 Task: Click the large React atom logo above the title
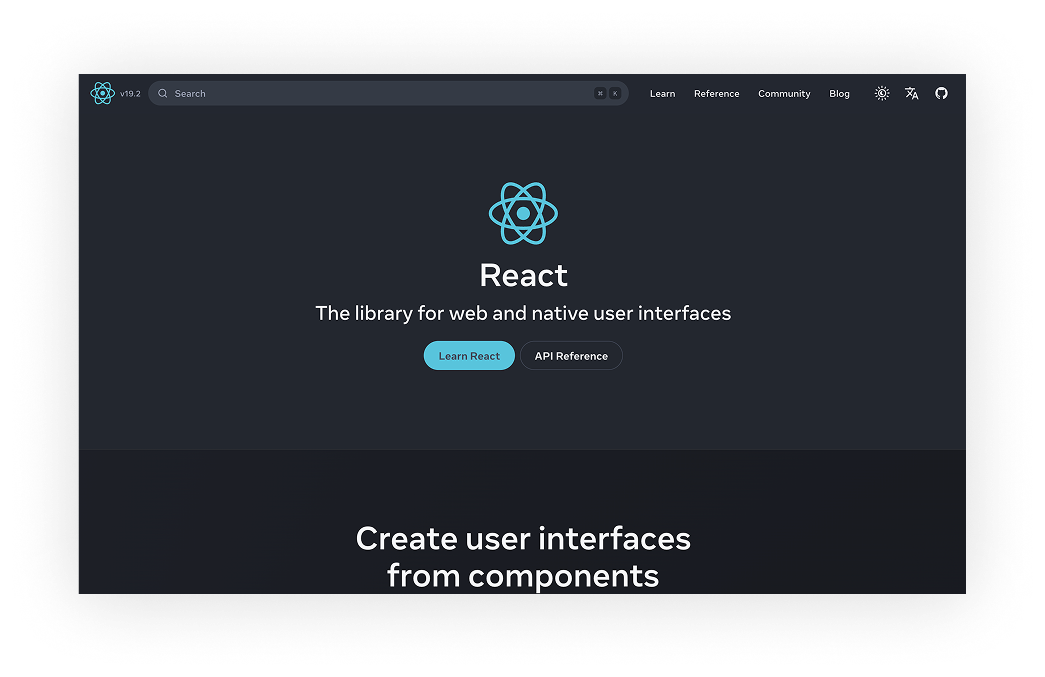coord(523,213)
